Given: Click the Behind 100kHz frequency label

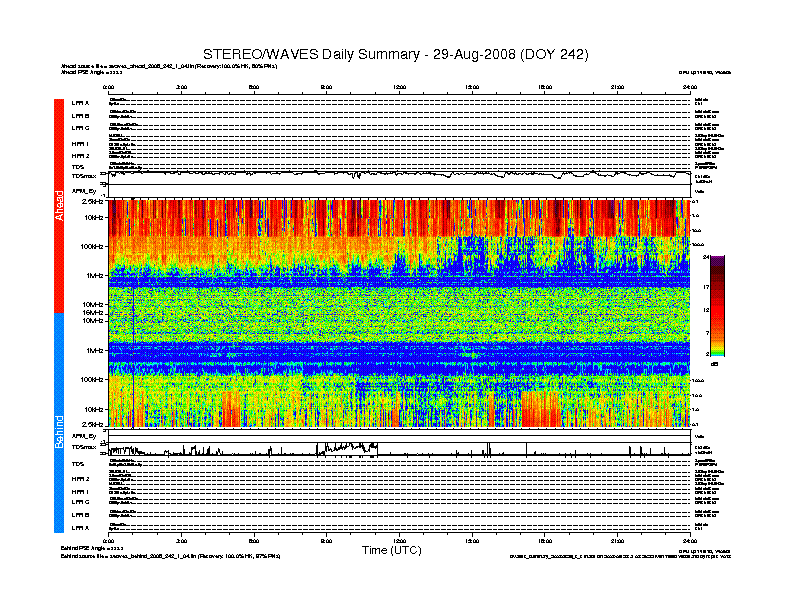Looking at the screenshot, I should [92, 379].
